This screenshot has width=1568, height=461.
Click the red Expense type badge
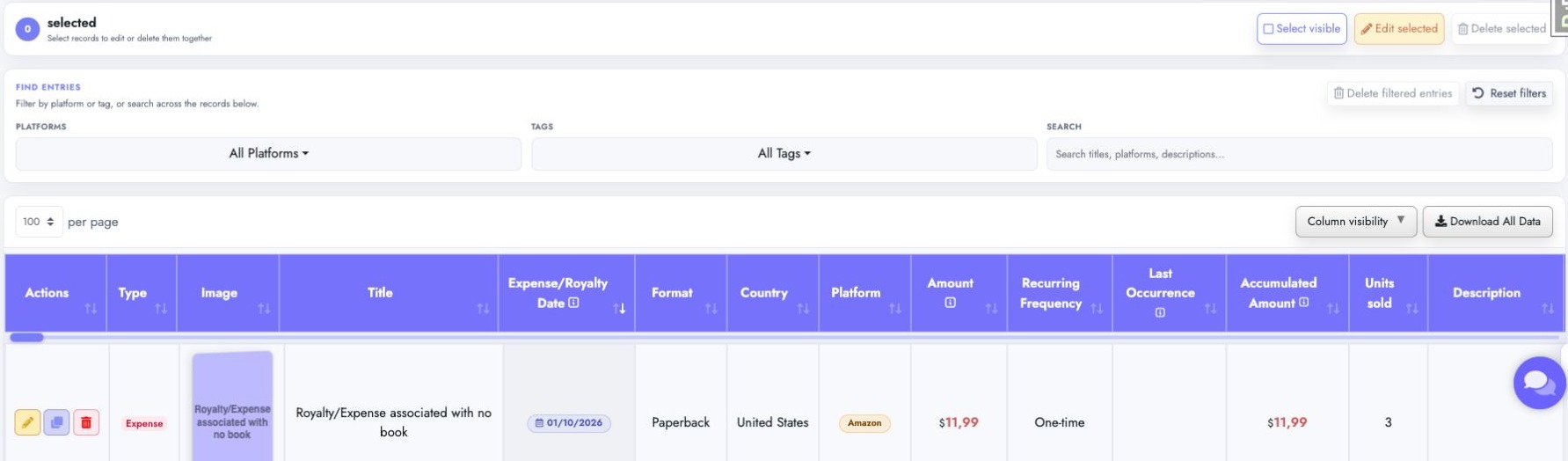coord(144,423)
